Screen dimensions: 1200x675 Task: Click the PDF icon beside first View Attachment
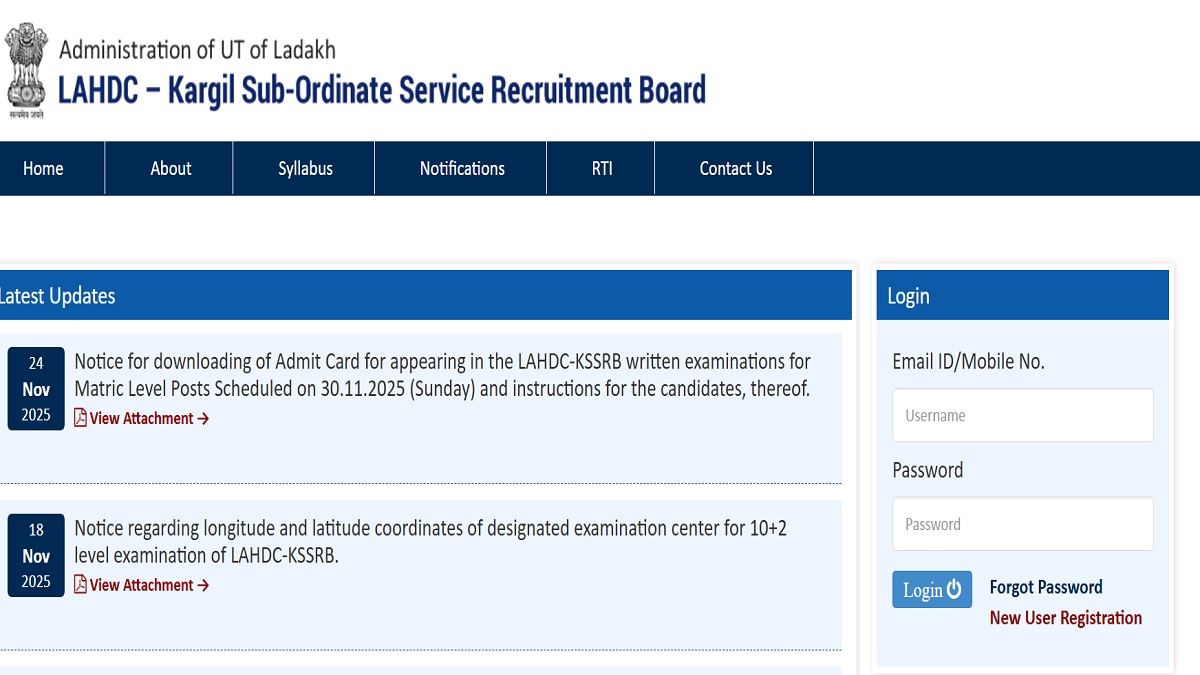point(80,418)
